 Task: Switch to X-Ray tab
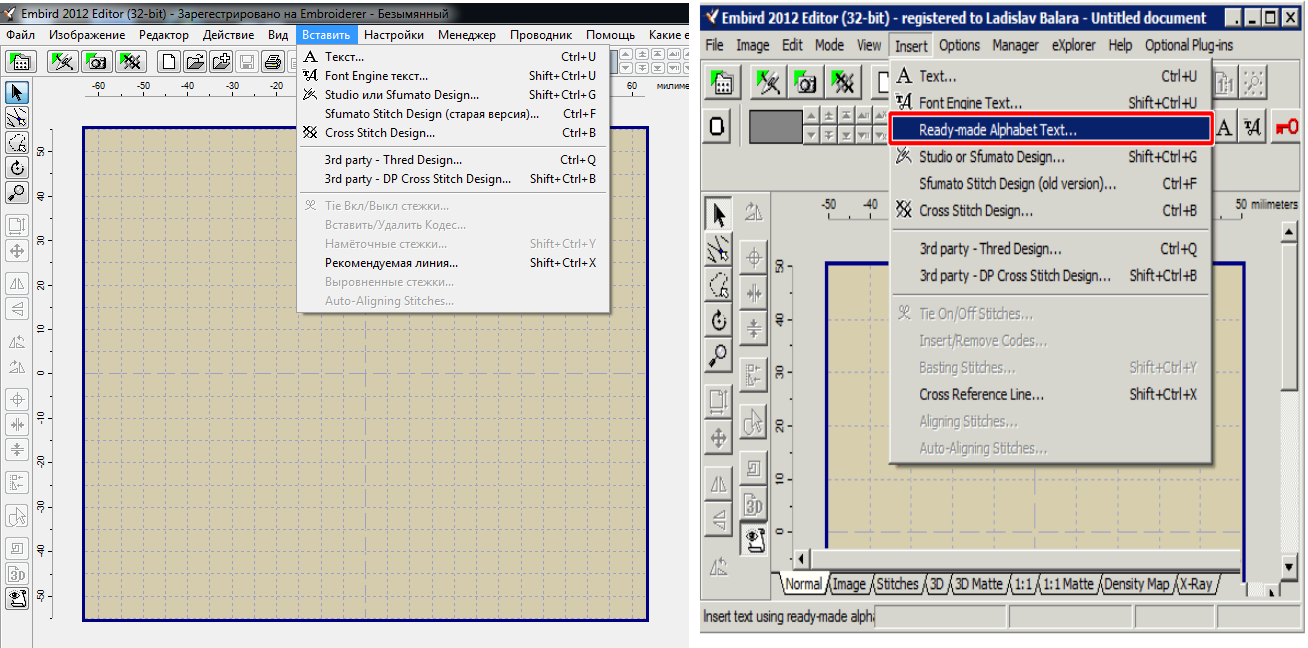coord(1196,585)
